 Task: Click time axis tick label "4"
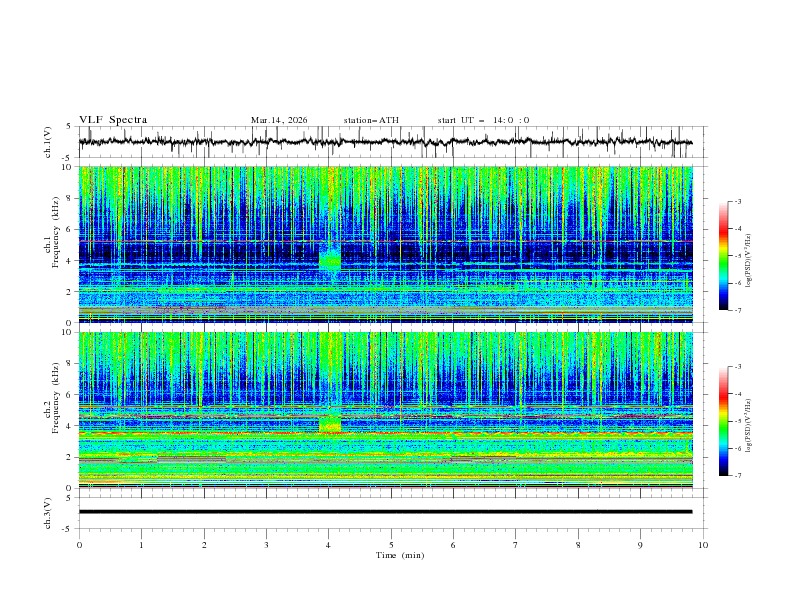click(329, 545)
